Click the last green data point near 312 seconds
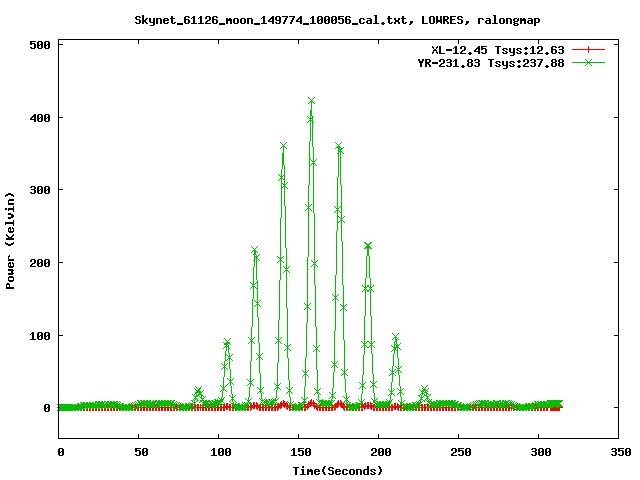The height and width of the screenshot is (480, 640). coord(558,404)
